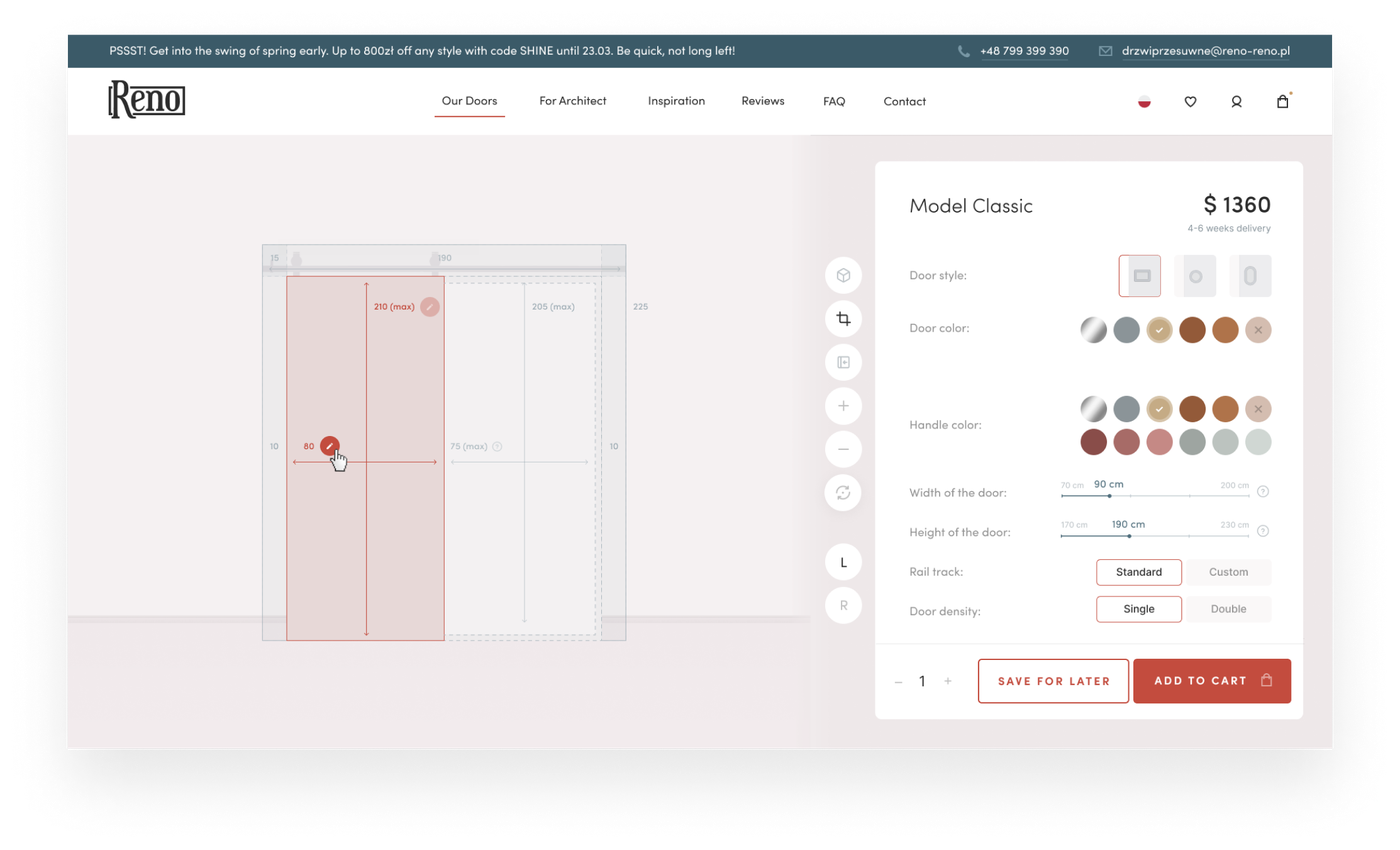1400x850 pixels.
Task: Open the For Architect menu item
Action: pyautogui.click(x=572, y=101)
